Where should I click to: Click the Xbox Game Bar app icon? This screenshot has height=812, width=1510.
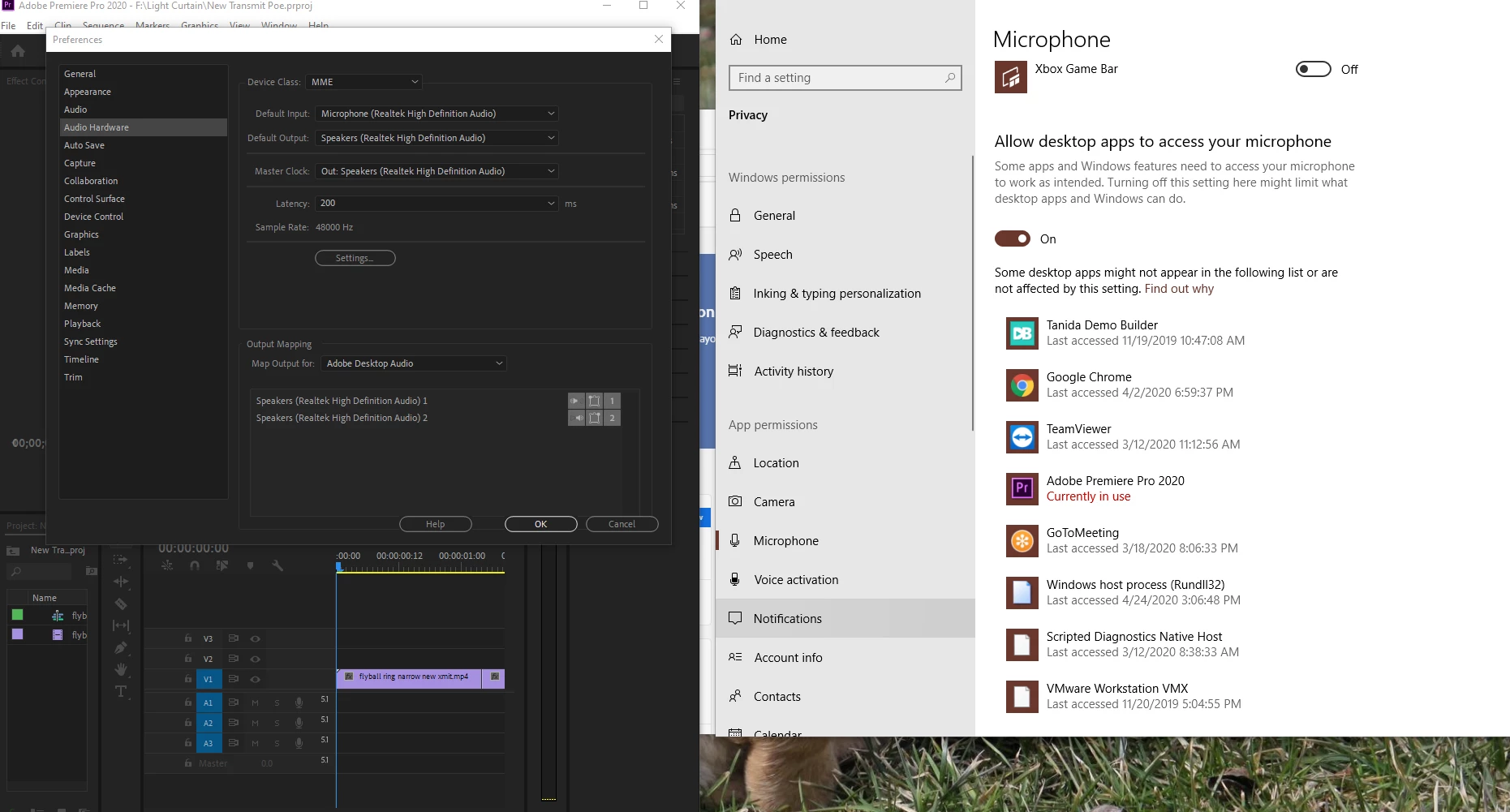1011,77
